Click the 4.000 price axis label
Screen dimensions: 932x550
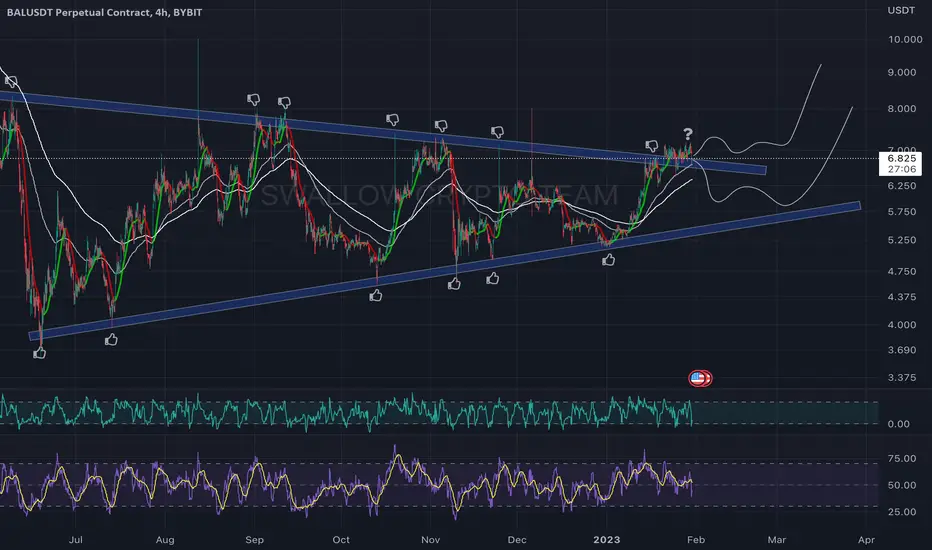[x=902, y=325]
